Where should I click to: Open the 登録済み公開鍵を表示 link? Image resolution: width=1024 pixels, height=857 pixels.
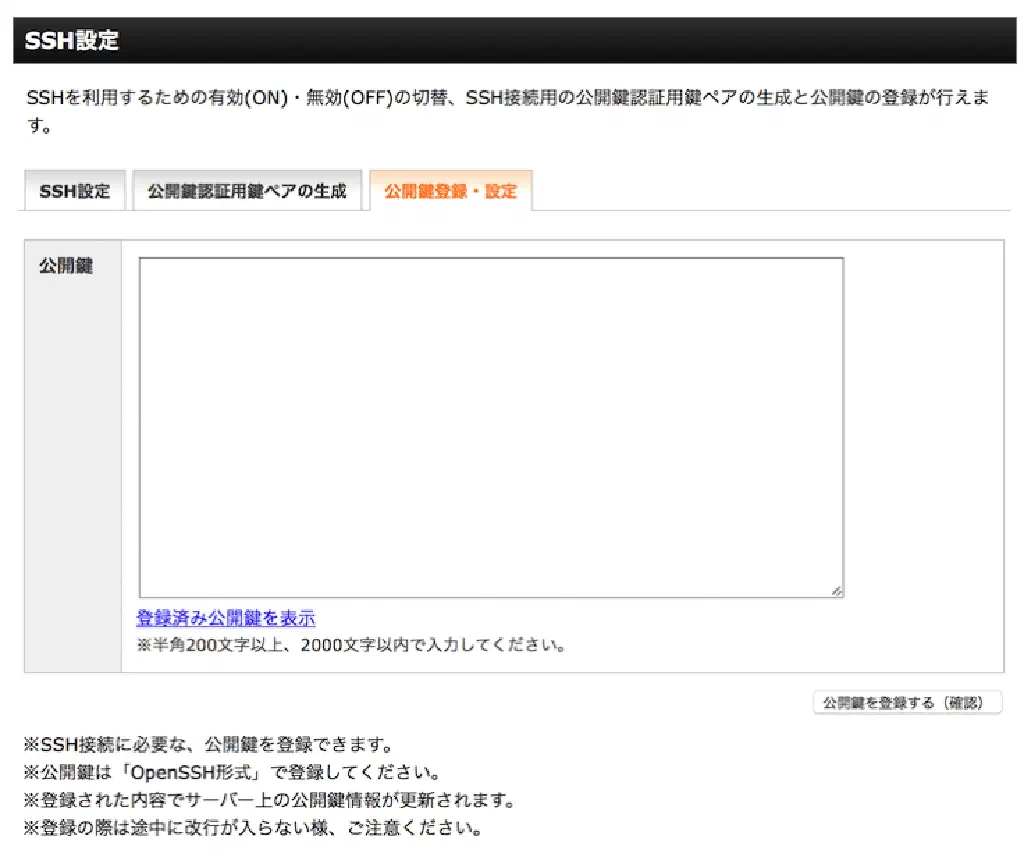point(226,618)
